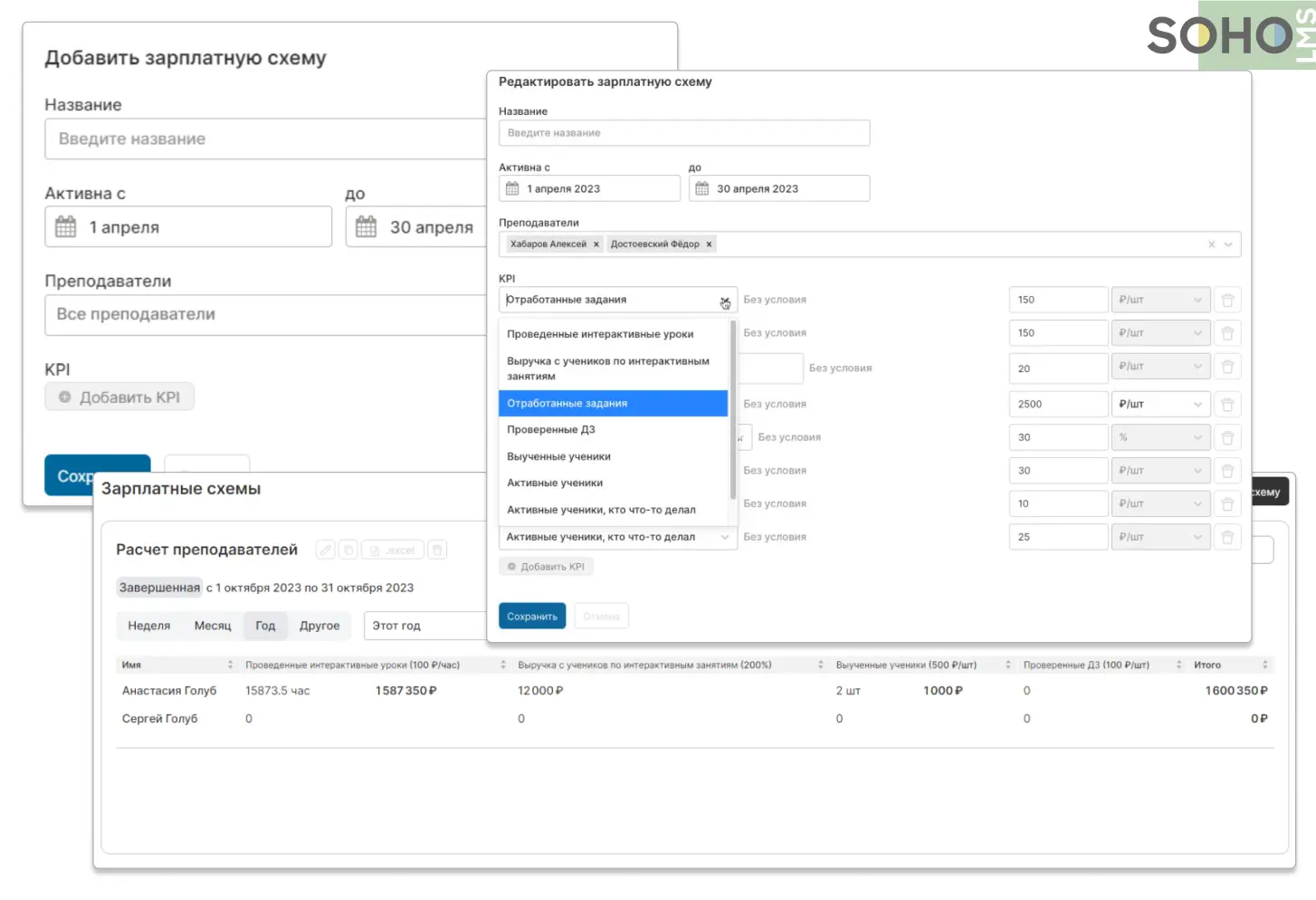This screenshot has height=900, width=1316.
Task: Click copy icon beside Расчет преподавателей
Action: [x=348, y=550]
